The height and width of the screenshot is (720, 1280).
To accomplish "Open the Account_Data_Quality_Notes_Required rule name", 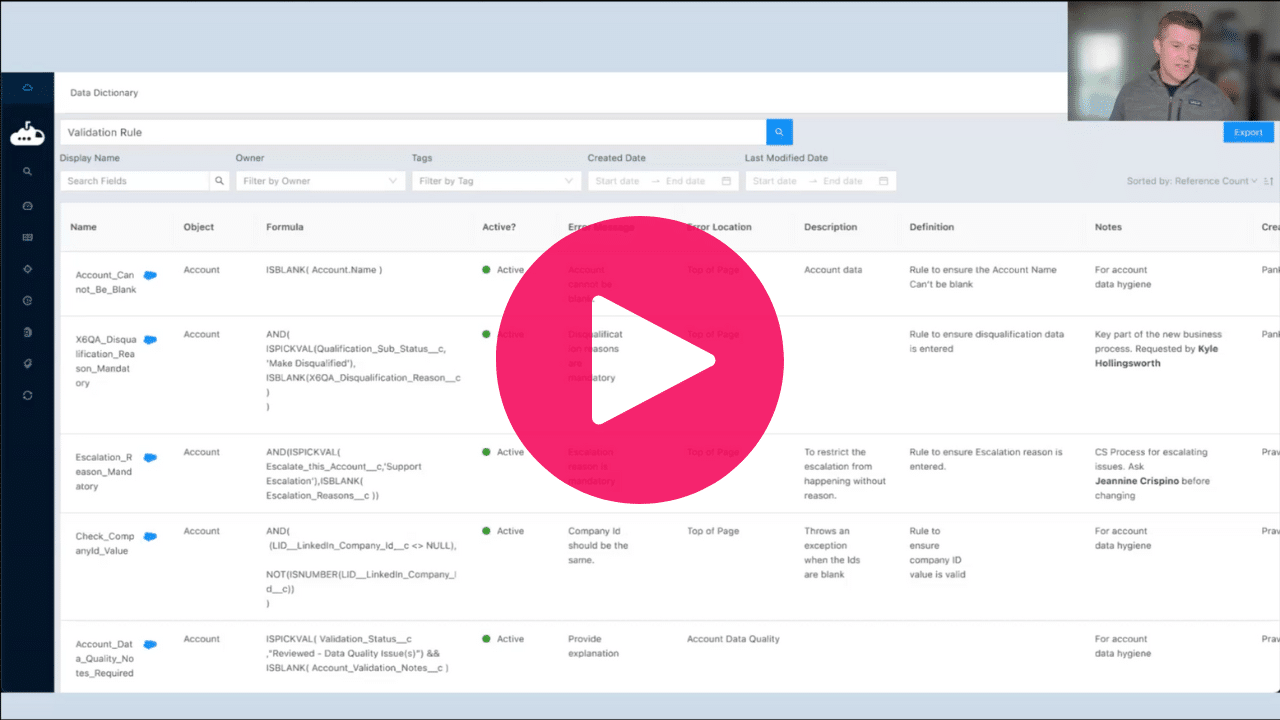I will coord(106,659).
